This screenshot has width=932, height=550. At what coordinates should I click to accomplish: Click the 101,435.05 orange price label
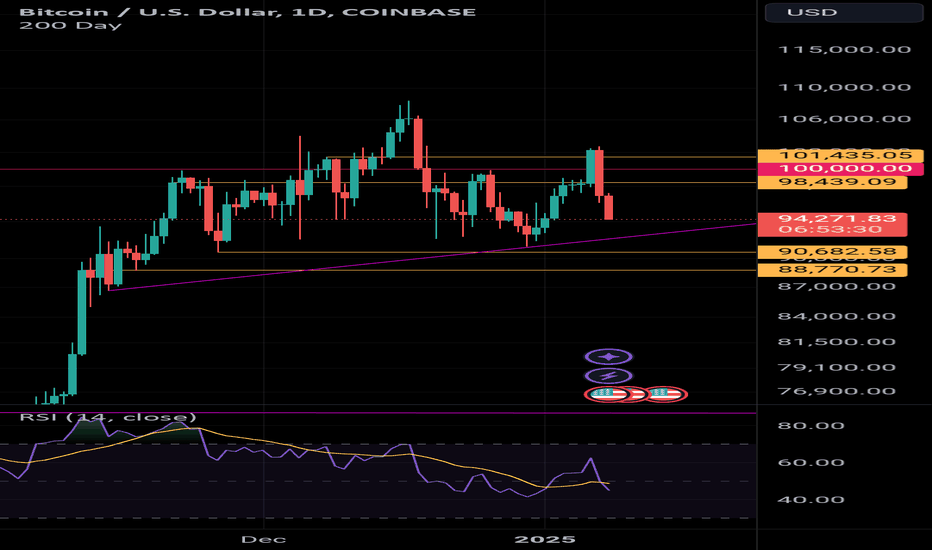[x=840, y=156]
